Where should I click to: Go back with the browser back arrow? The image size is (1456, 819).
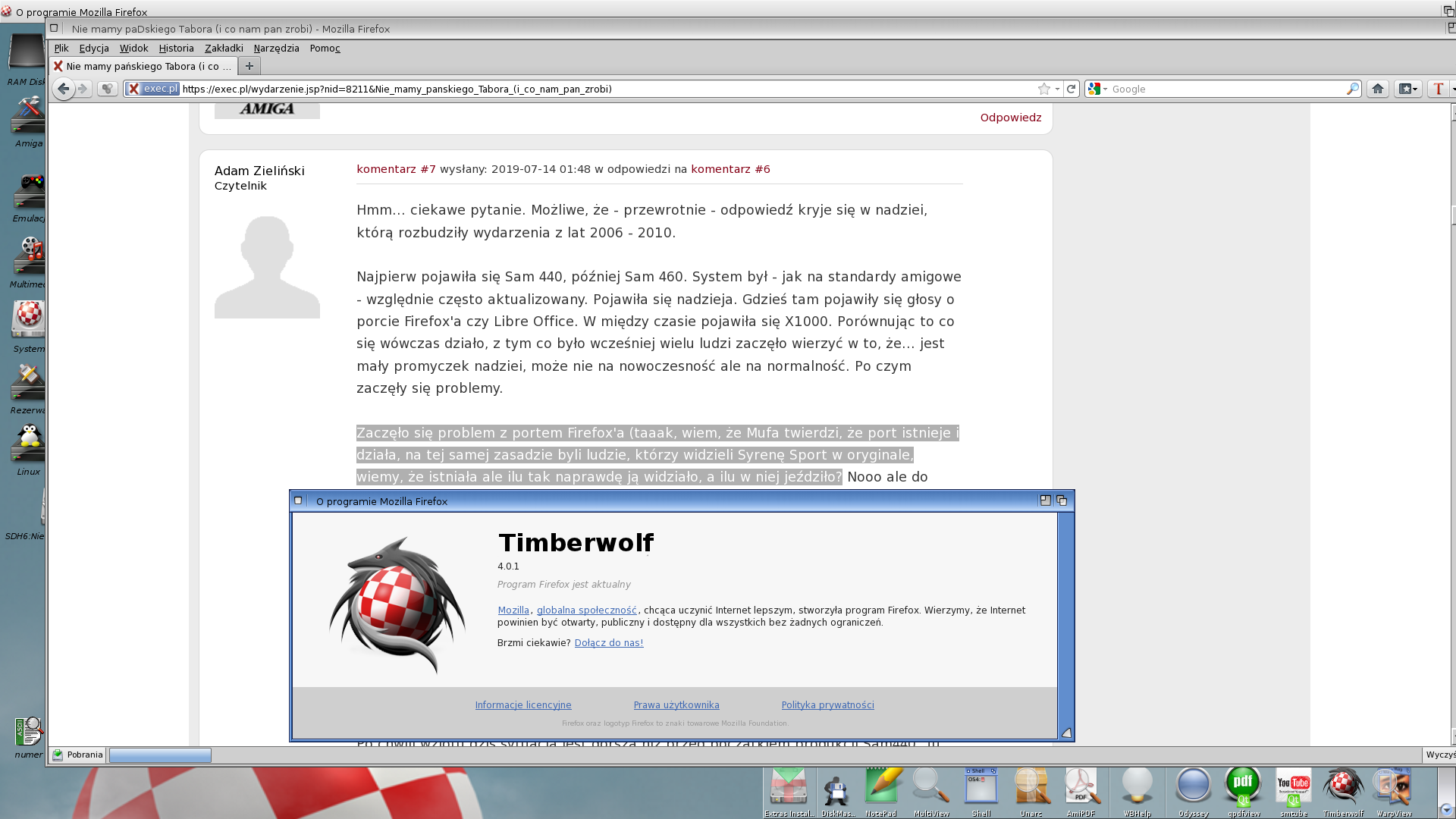tap(64, 89)
